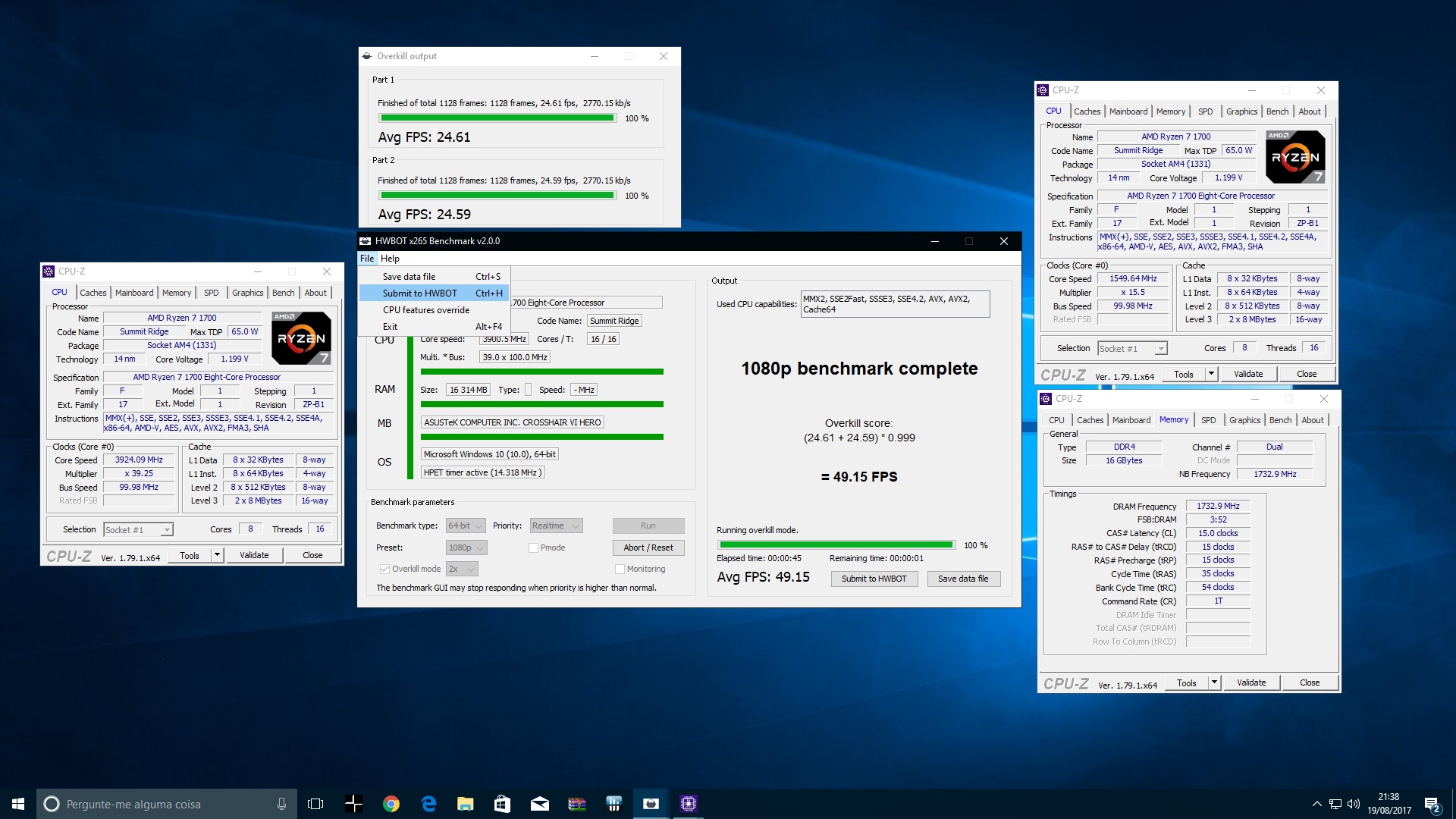Click the Ryzen logo in the top-right CPU-Z window
The image size is (1456, 819).
click(x=1295, y=157)
